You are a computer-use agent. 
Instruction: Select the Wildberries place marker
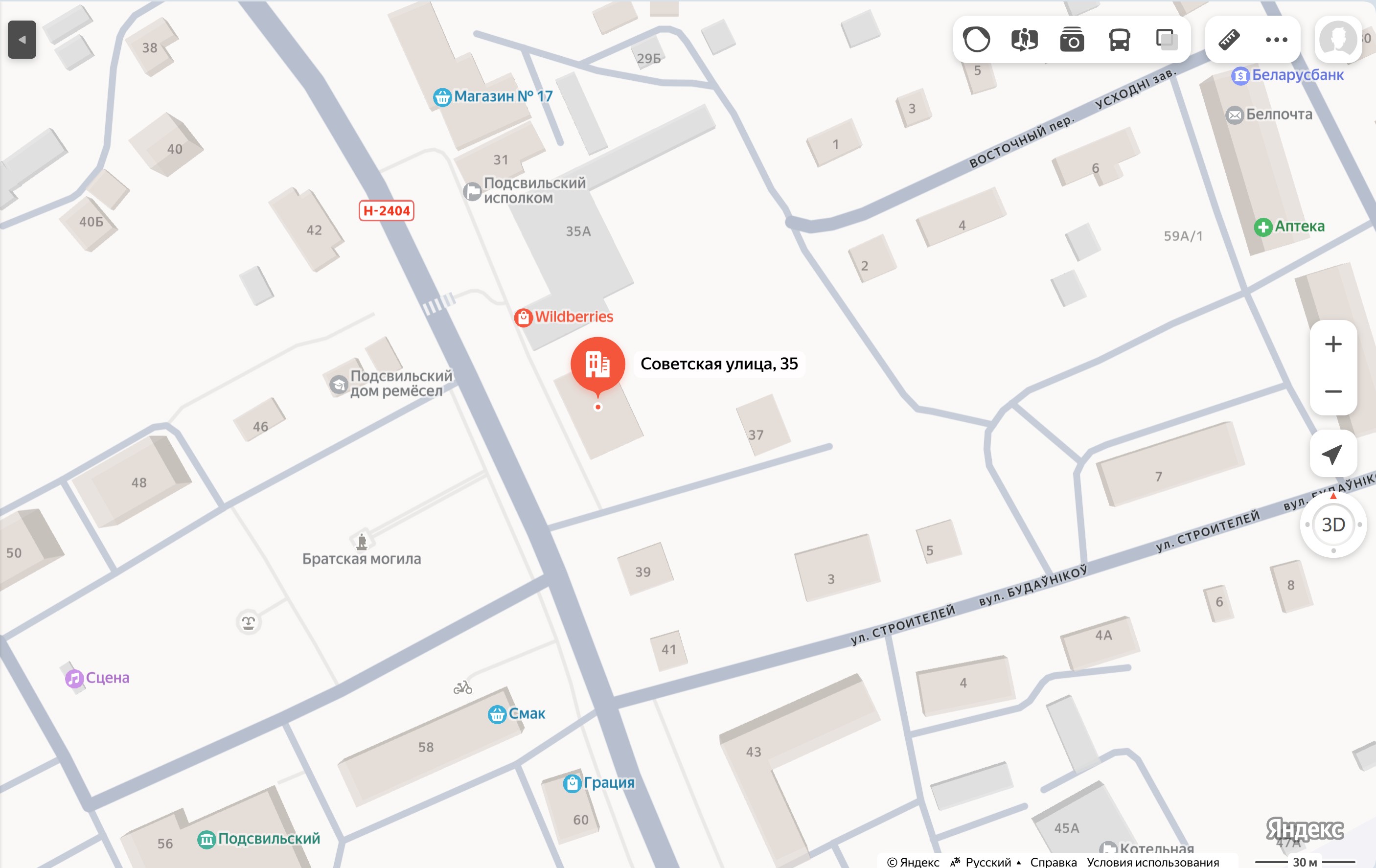coord(563,317)
